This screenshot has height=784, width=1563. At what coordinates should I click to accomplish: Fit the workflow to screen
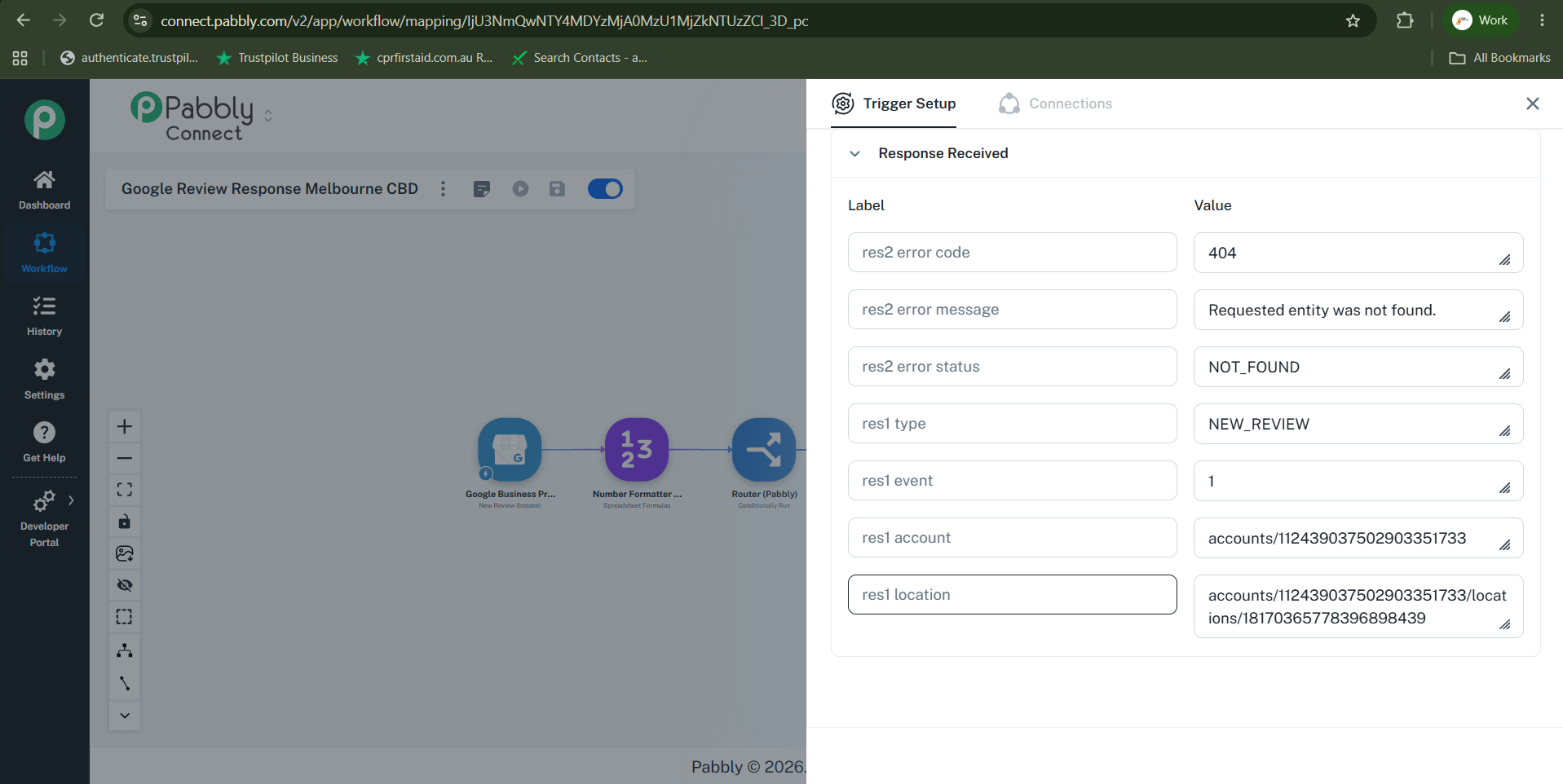pos(125,490)
